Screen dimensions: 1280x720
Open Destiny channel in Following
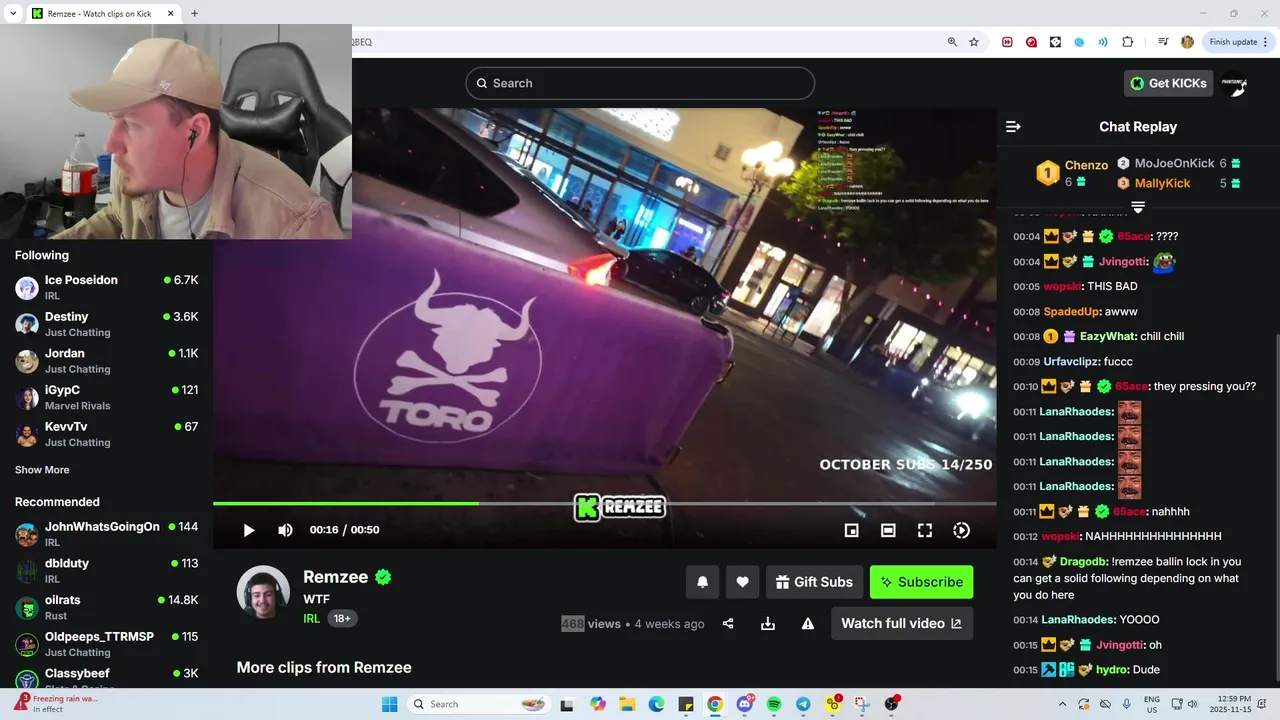coord(106,324)
